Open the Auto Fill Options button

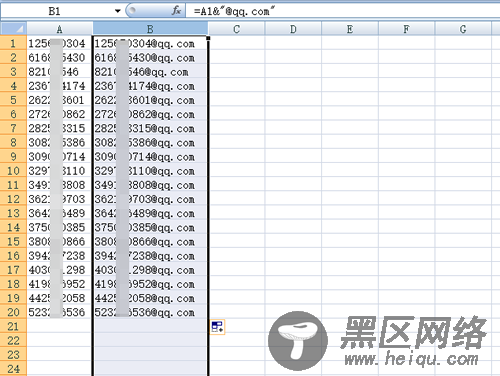point(218,327)
